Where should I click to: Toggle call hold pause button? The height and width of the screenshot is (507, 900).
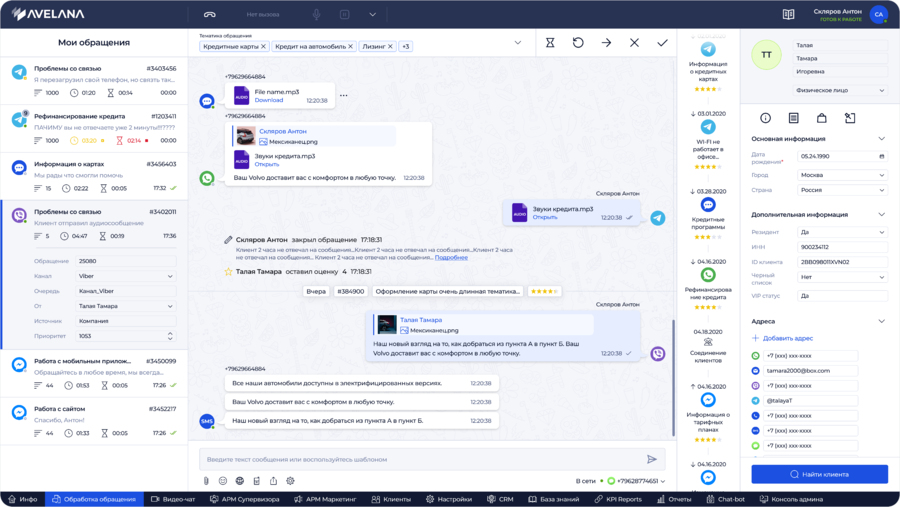[345, 15]
